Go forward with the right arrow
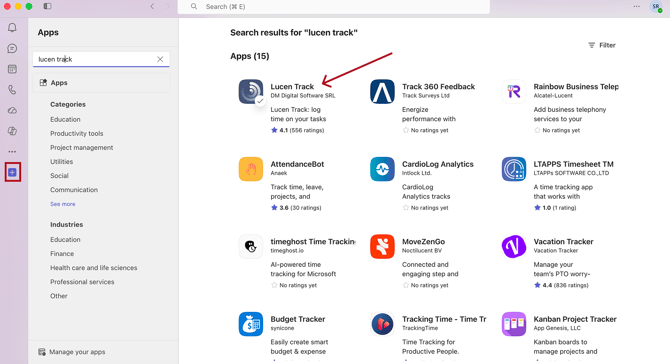670x364 pixels. coord(168,6)
